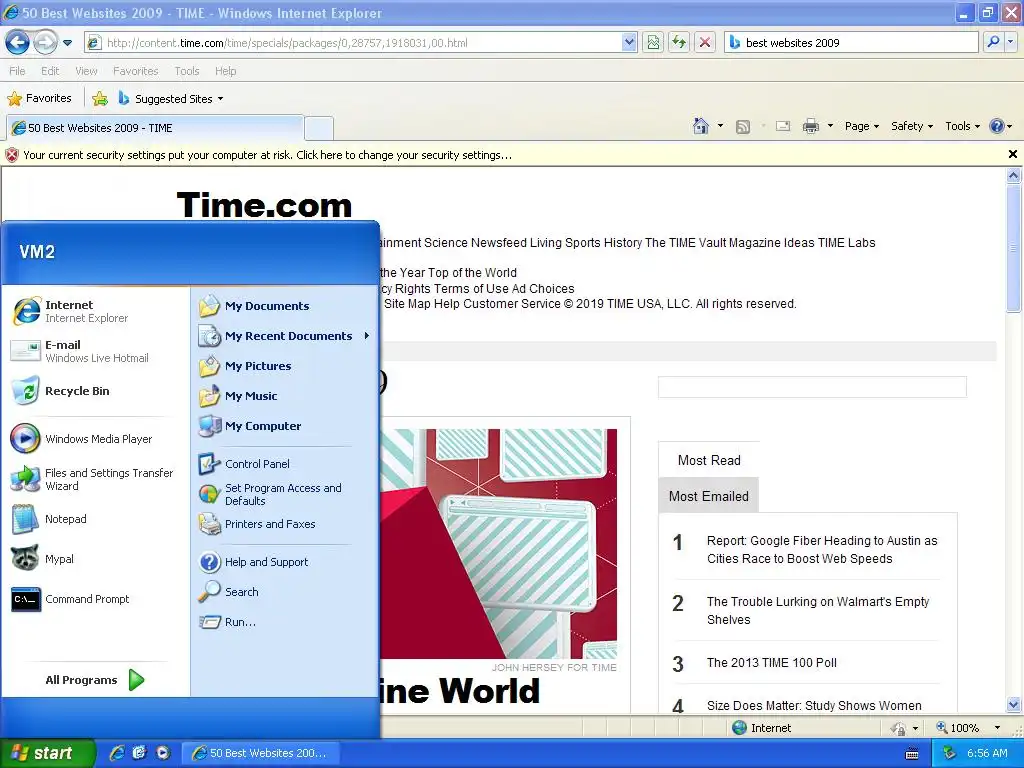Switch to the Most Read tab
1024x768 pixels.
(x=709, y=460)
